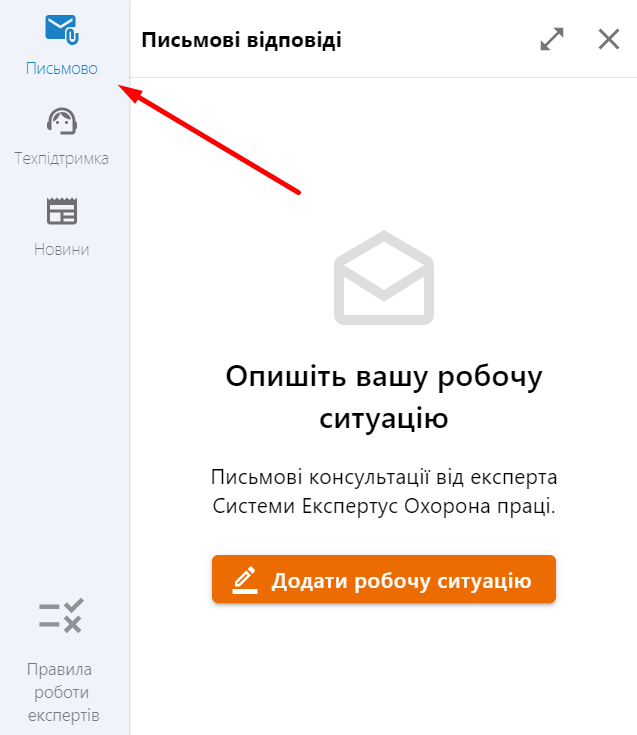This screenshot has height=735, width=637.
Task: Click the Письмові відповіді panel title
Action: click(x=241, y=40)
